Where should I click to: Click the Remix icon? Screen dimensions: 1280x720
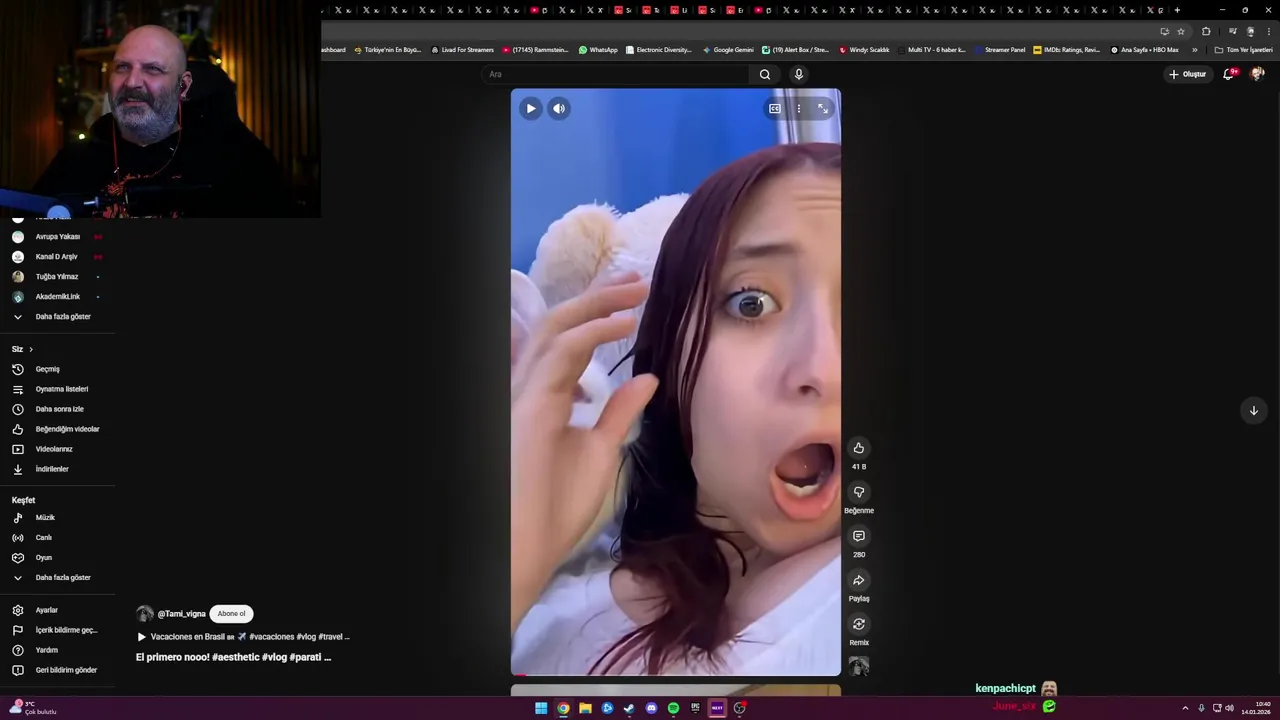858,624
